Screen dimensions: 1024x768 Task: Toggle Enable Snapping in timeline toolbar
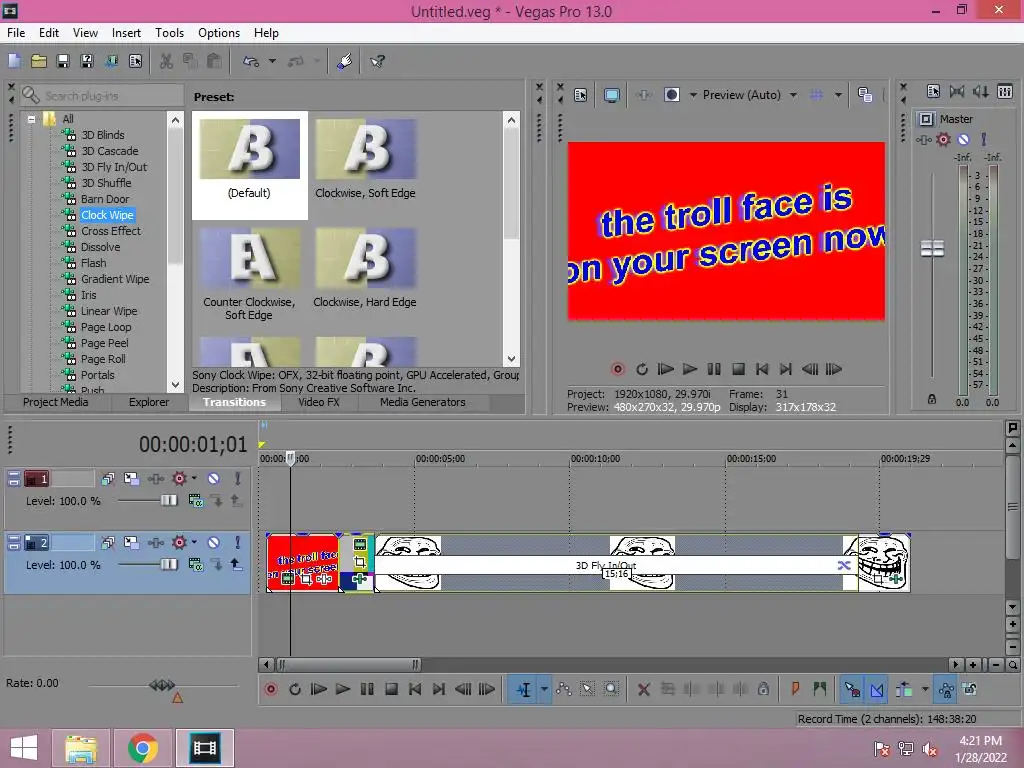(x=852, y=689)
